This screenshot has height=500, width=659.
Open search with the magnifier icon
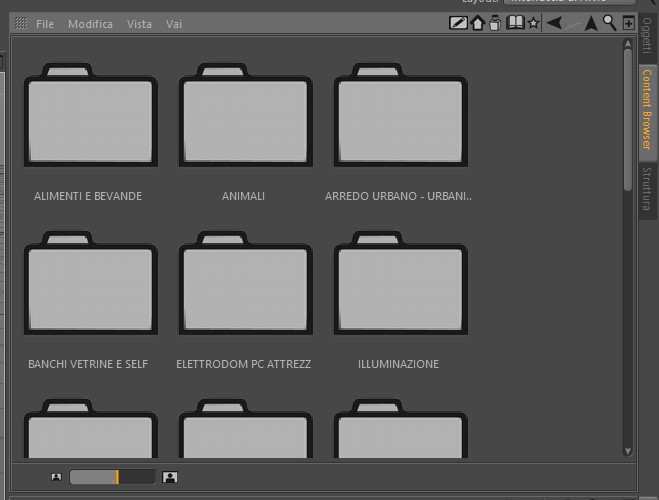point(609,23)
